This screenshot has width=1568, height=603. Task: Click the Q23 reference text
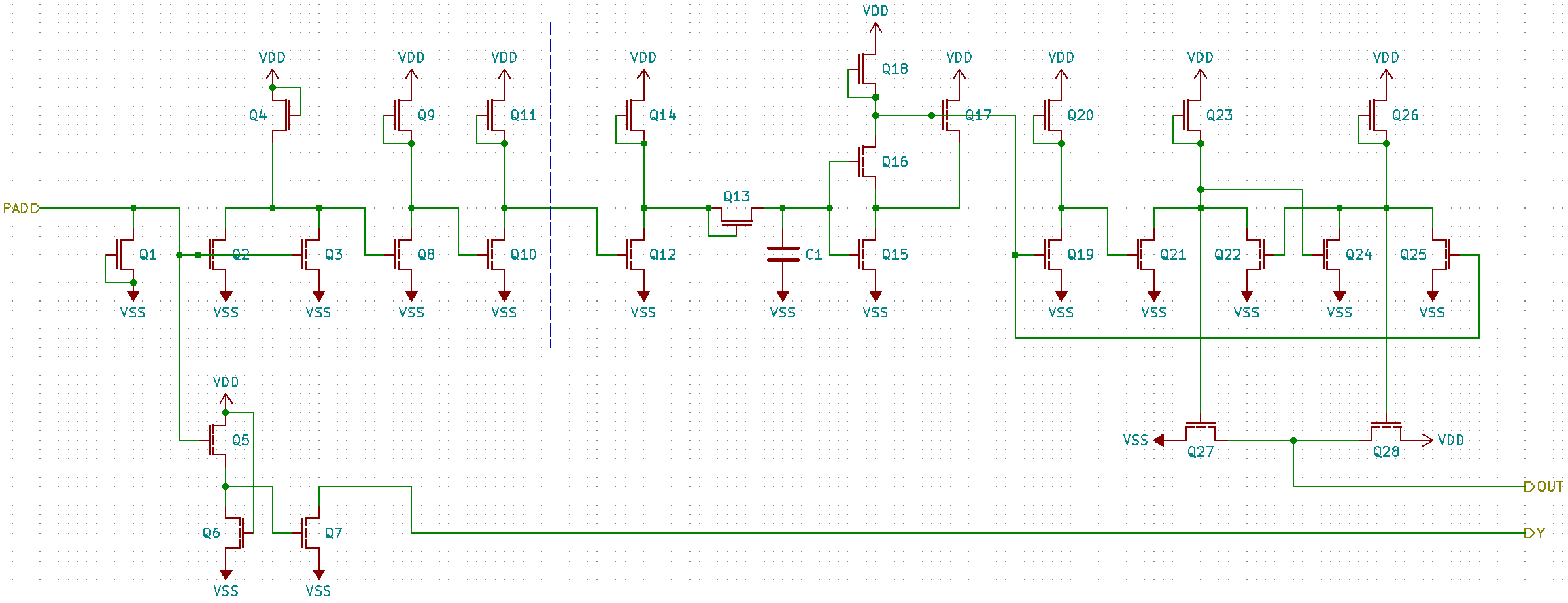pos(1220,116)
